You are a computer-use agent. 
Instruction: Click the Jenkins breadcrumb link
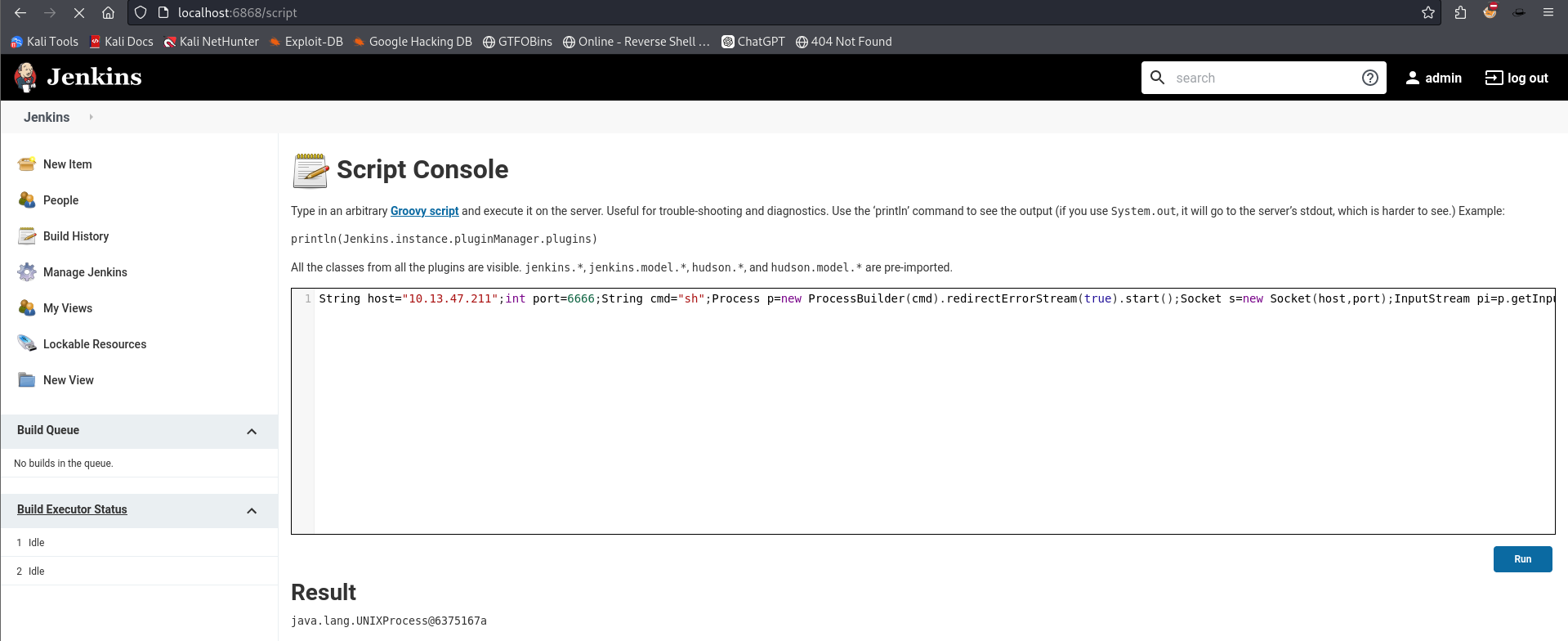47,117
